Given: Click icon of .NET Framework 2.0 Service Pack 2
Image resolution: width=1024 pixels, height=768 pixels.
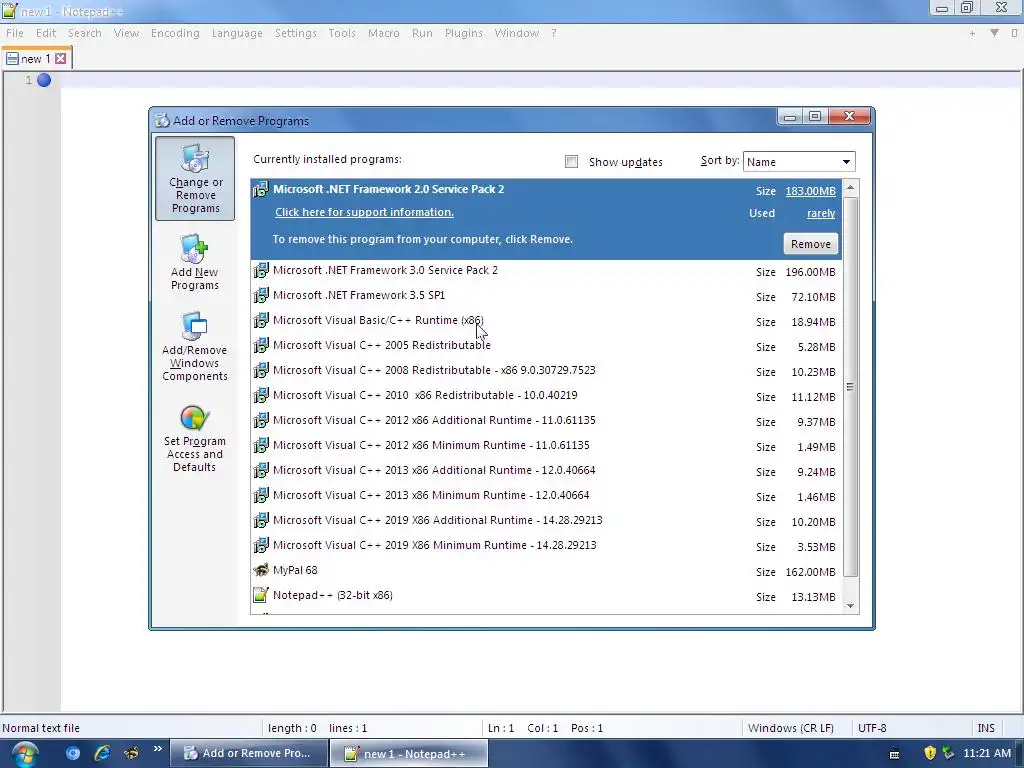Looking at the screenshot, I should (261, 189).
